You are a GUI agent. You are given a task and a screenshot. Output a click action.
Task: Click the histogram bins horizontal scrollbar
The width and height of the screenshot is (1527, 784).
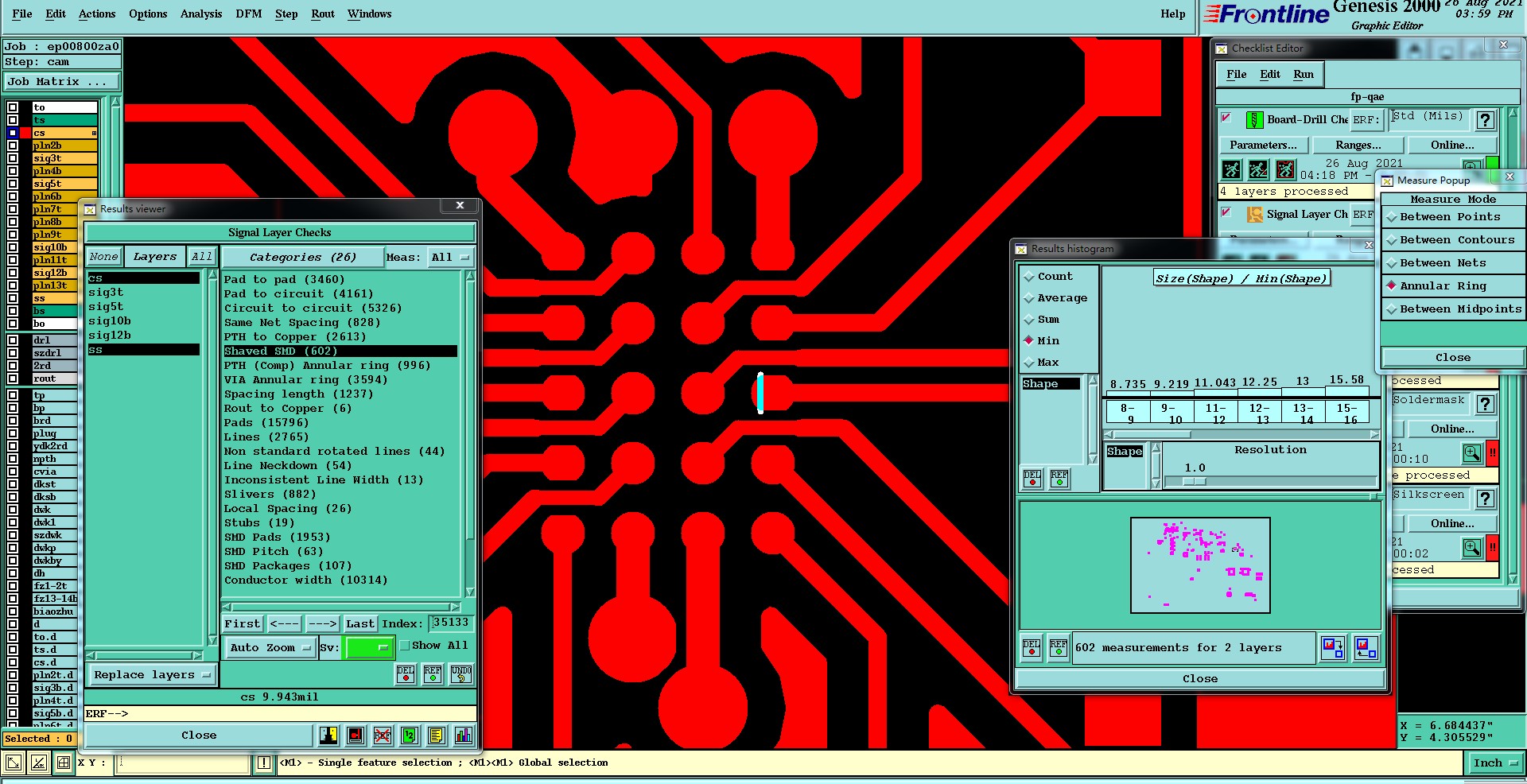click(1241, 435)
